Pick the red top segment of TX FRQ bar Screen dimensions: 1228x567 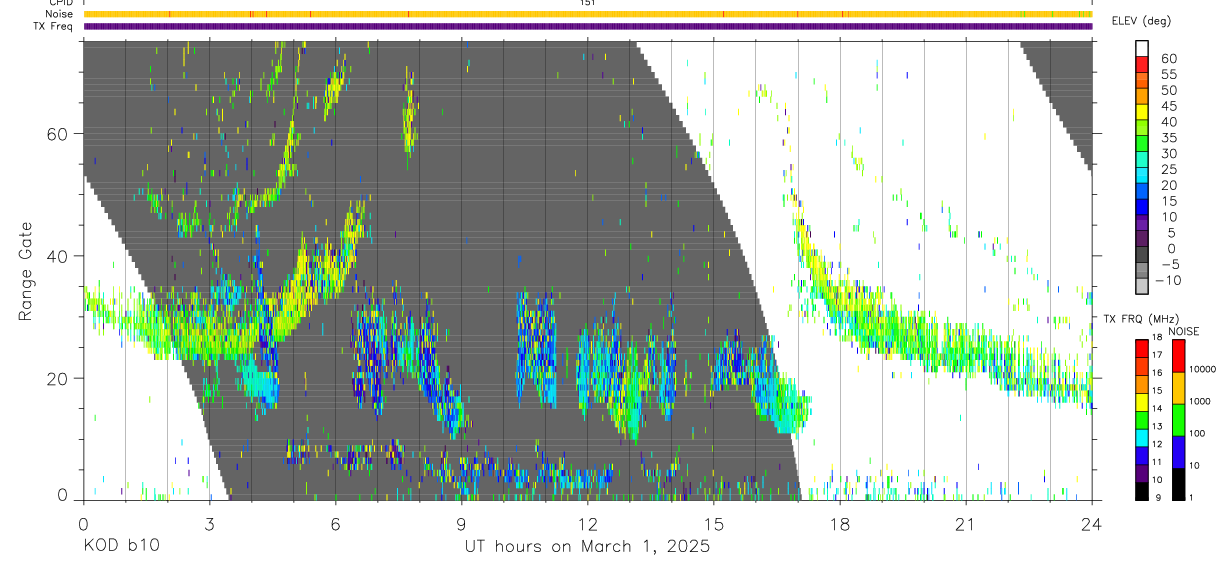point(1142,348)
